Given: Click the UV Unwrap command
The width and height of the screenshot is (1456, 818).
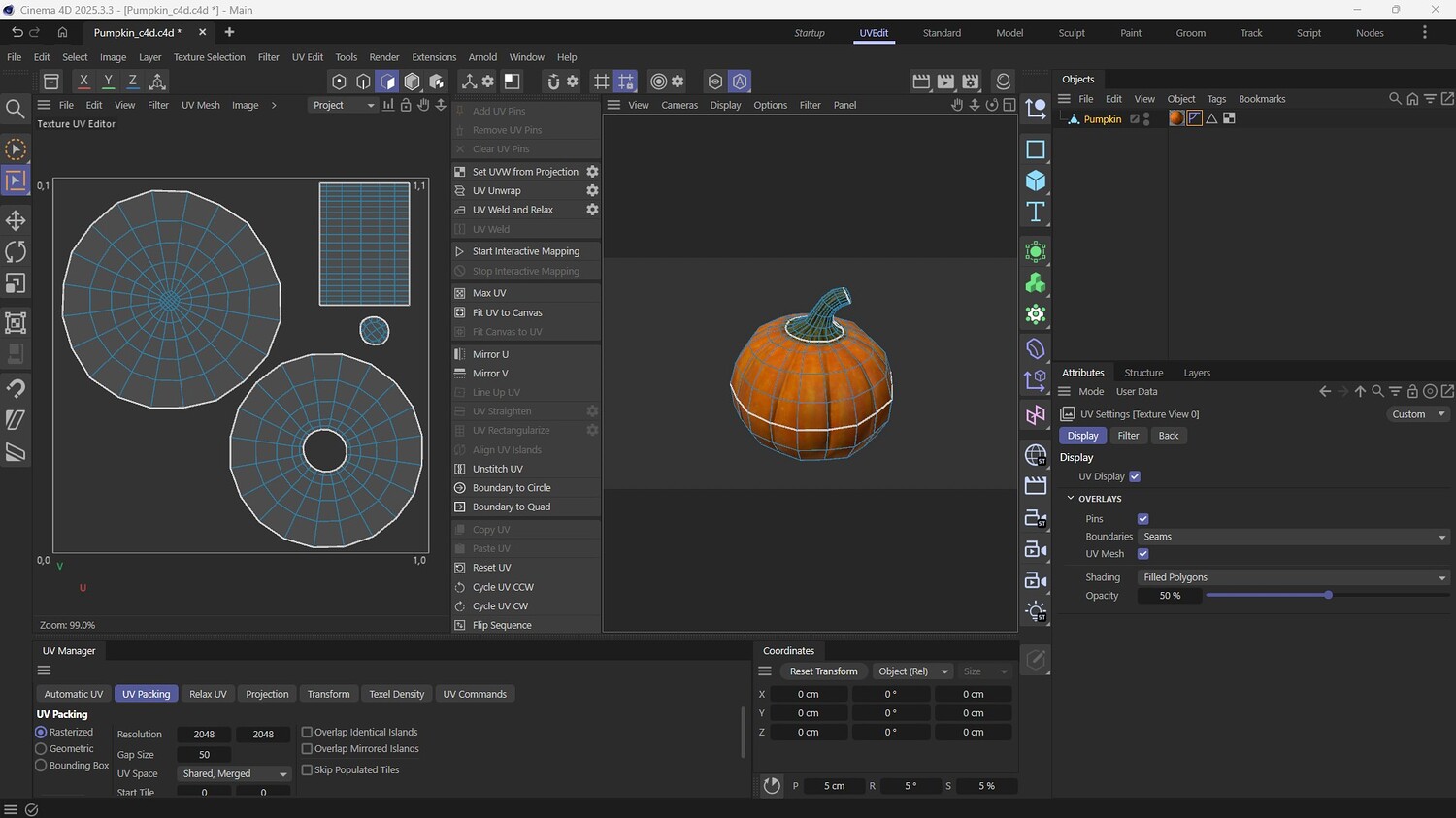Looking at the screenshot, I should [496, 191].
